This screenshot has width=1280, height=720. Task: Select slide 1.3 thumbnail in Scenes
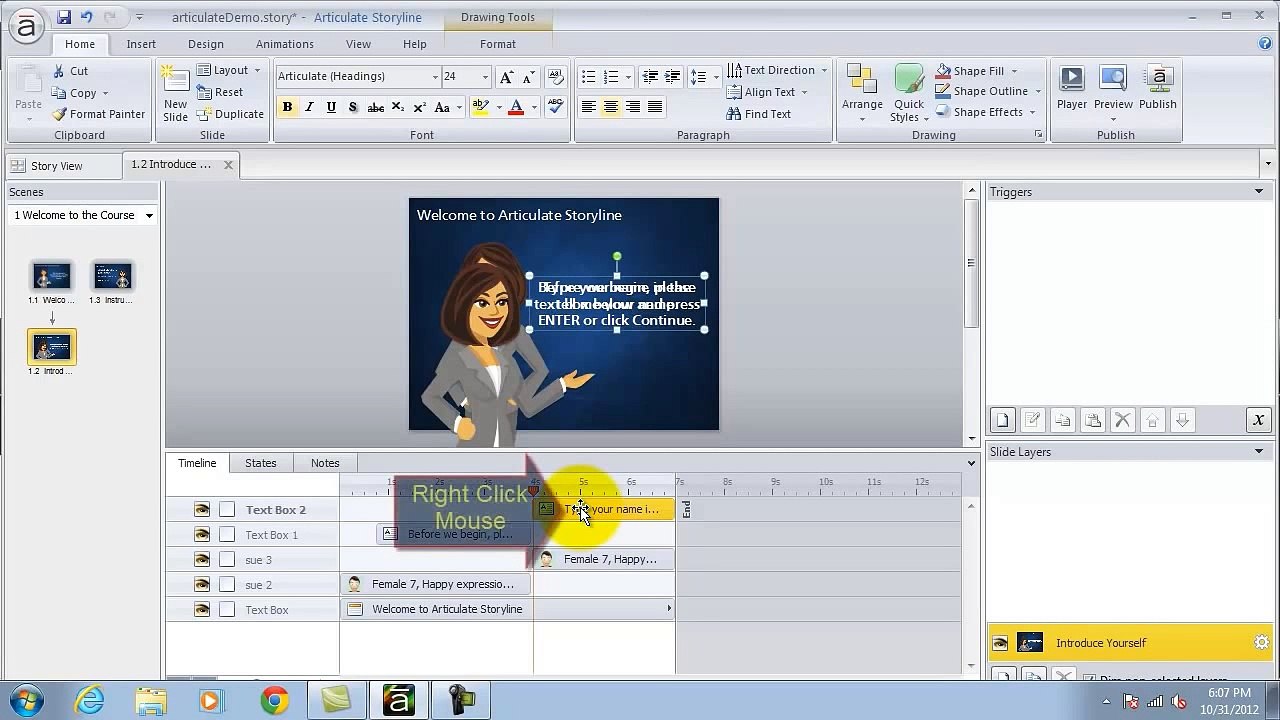point(112,276)
